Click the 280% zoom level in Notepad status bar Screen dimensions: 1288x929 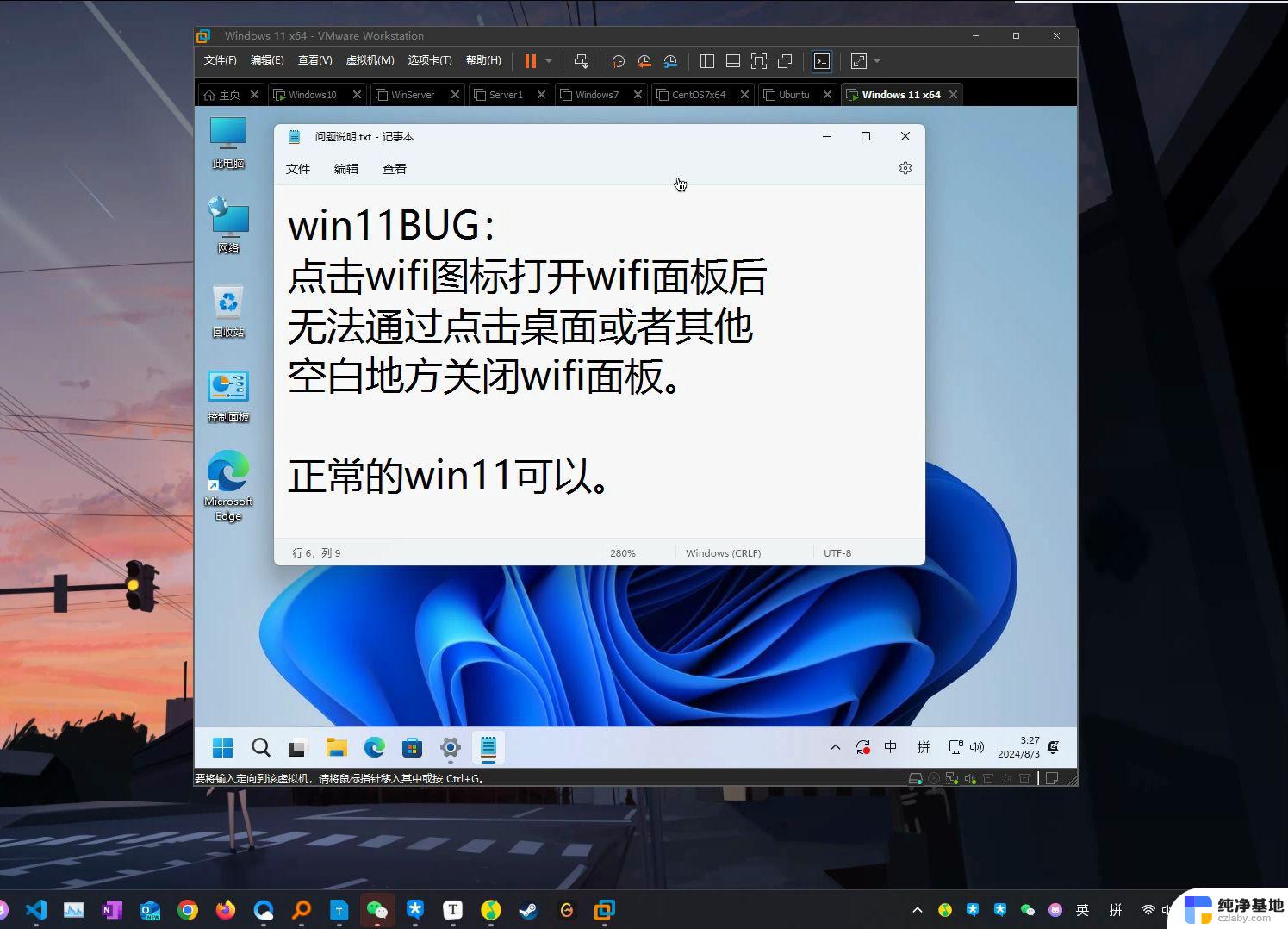(x=623, y=553)
